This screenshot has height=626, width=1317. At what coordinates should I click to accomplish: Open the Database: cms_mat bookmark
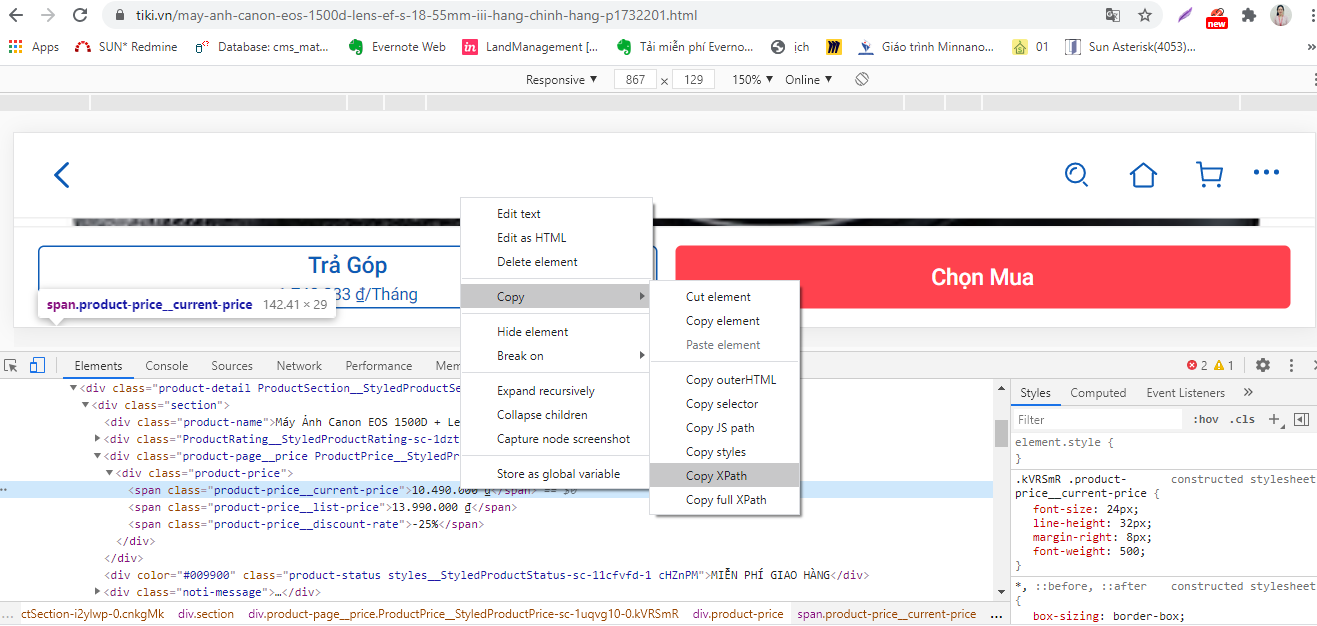(x=262, y=47)
